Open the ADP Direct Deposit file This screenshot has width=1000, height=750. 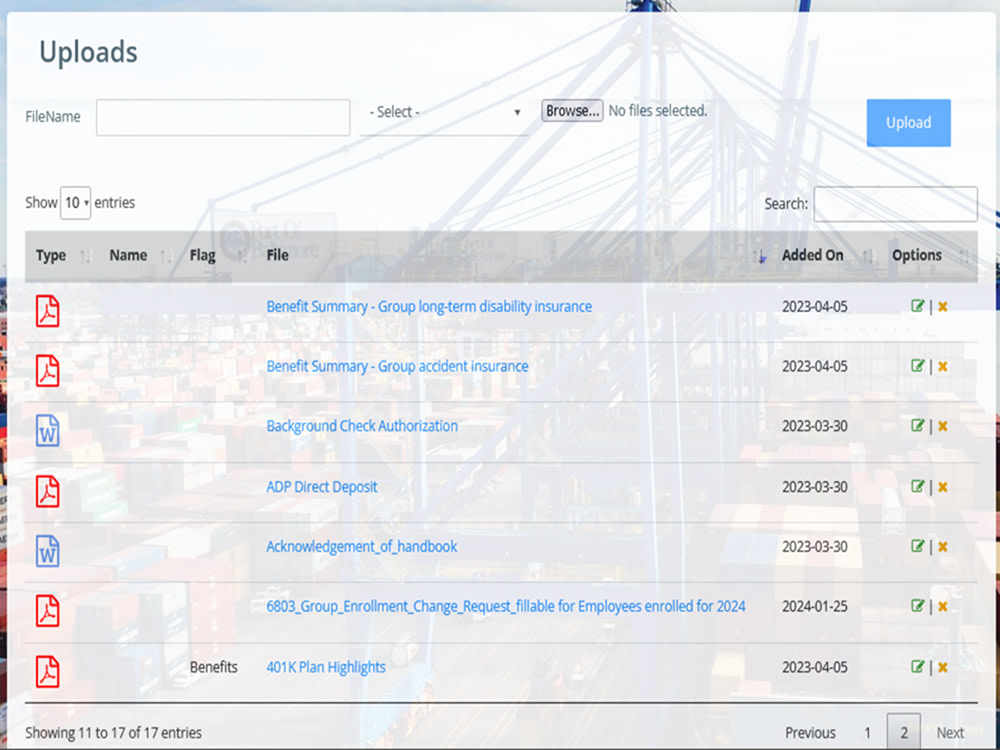pos(321,487)
